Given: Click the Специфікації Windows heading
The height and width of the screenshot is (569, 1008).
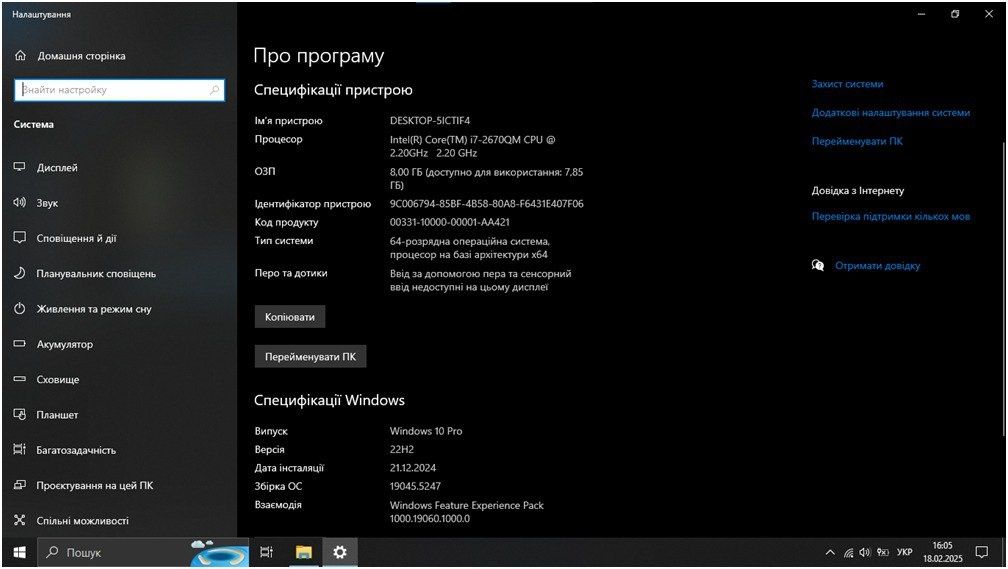Looking at the screenshot, I should [329, 401].
